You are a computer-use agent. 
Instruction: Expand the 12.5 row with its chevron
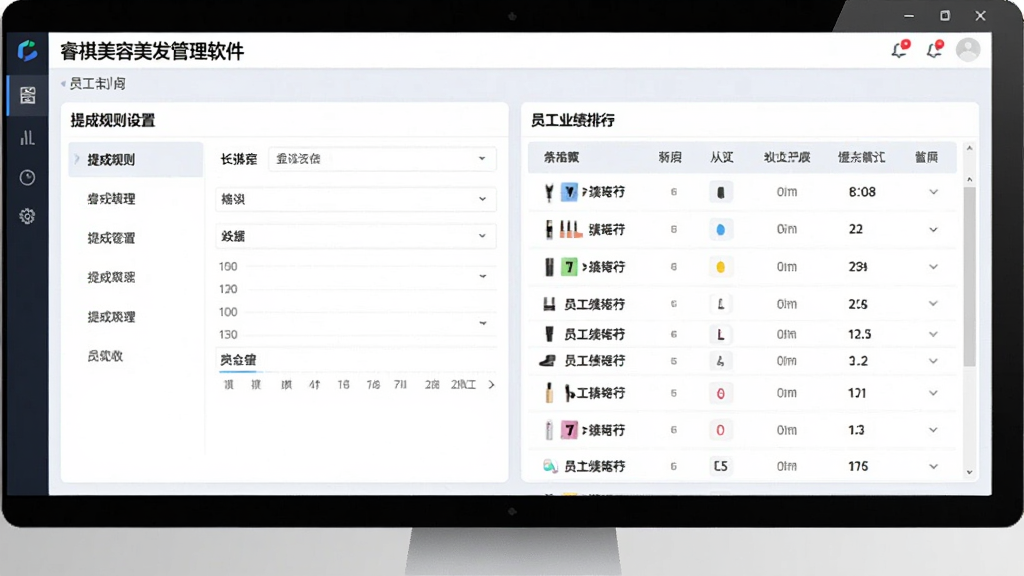(x=933, y=334)
